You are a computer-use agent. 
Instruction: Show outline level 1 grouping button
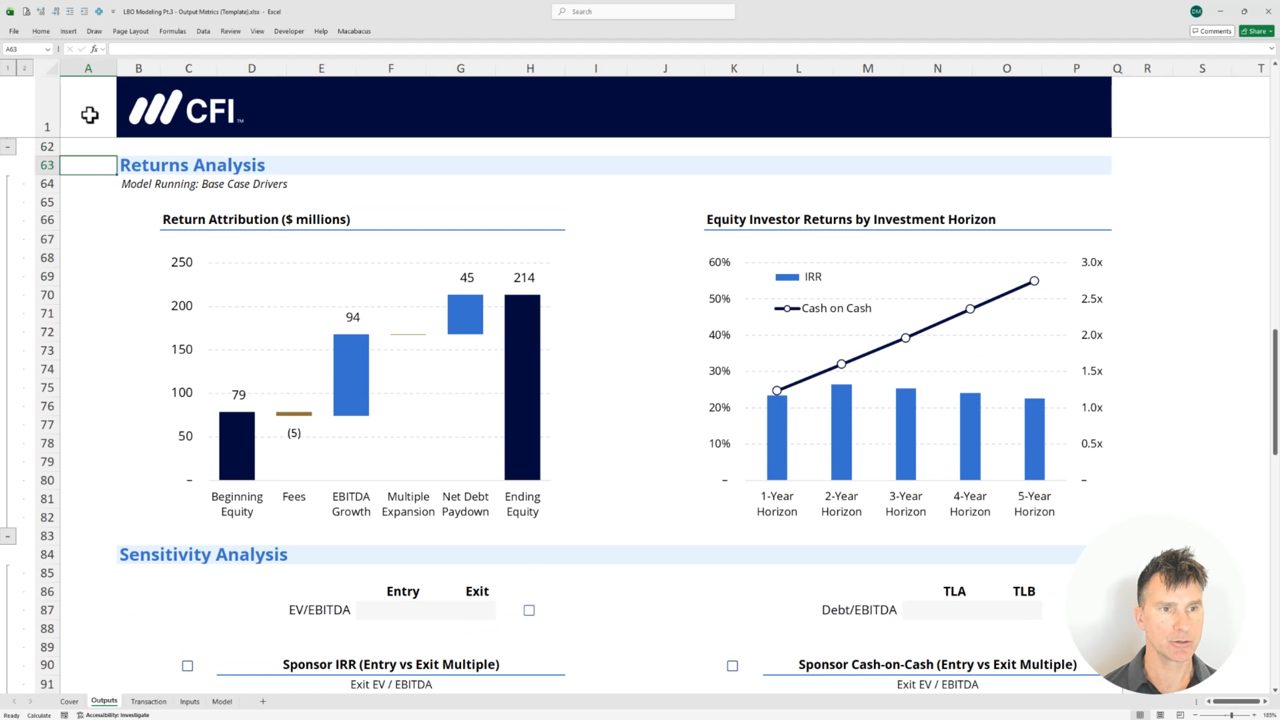[8, 68]
